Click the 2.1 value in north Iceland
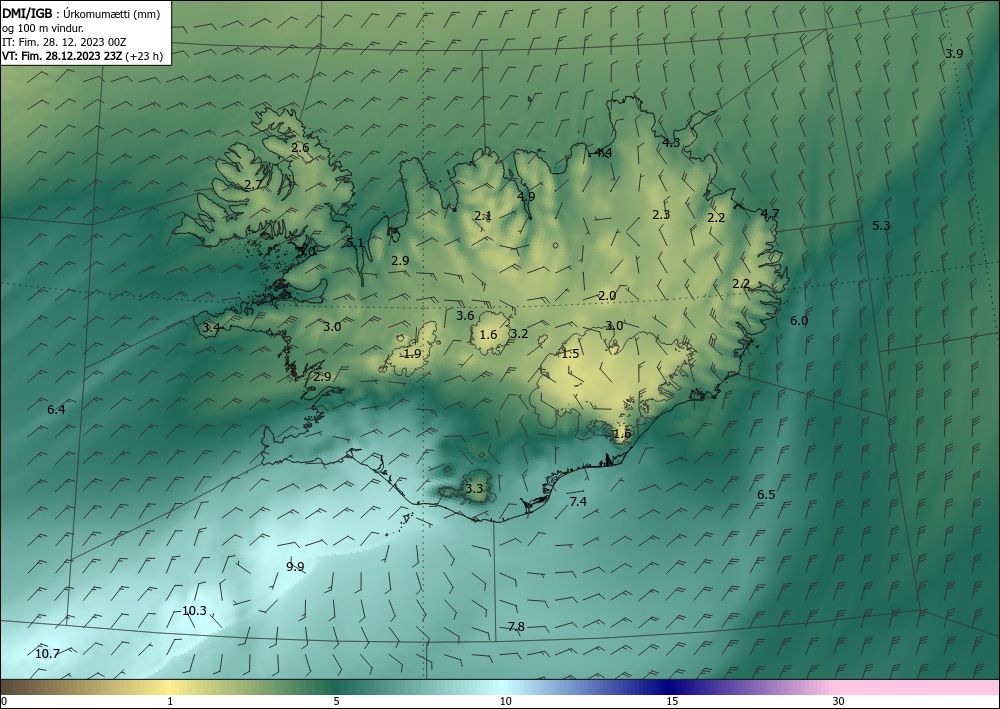 pos(483,216)
